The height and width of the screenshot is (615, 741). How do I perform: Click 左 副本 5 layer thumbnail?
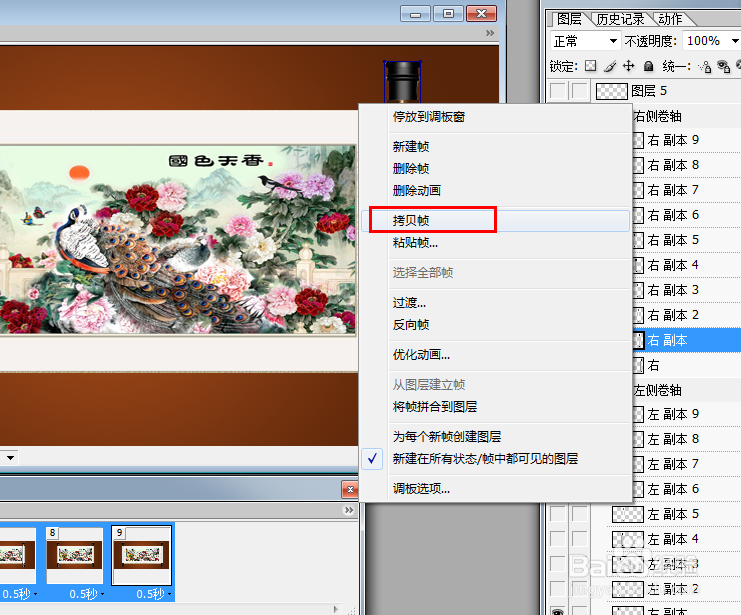(x=628, y=514)
